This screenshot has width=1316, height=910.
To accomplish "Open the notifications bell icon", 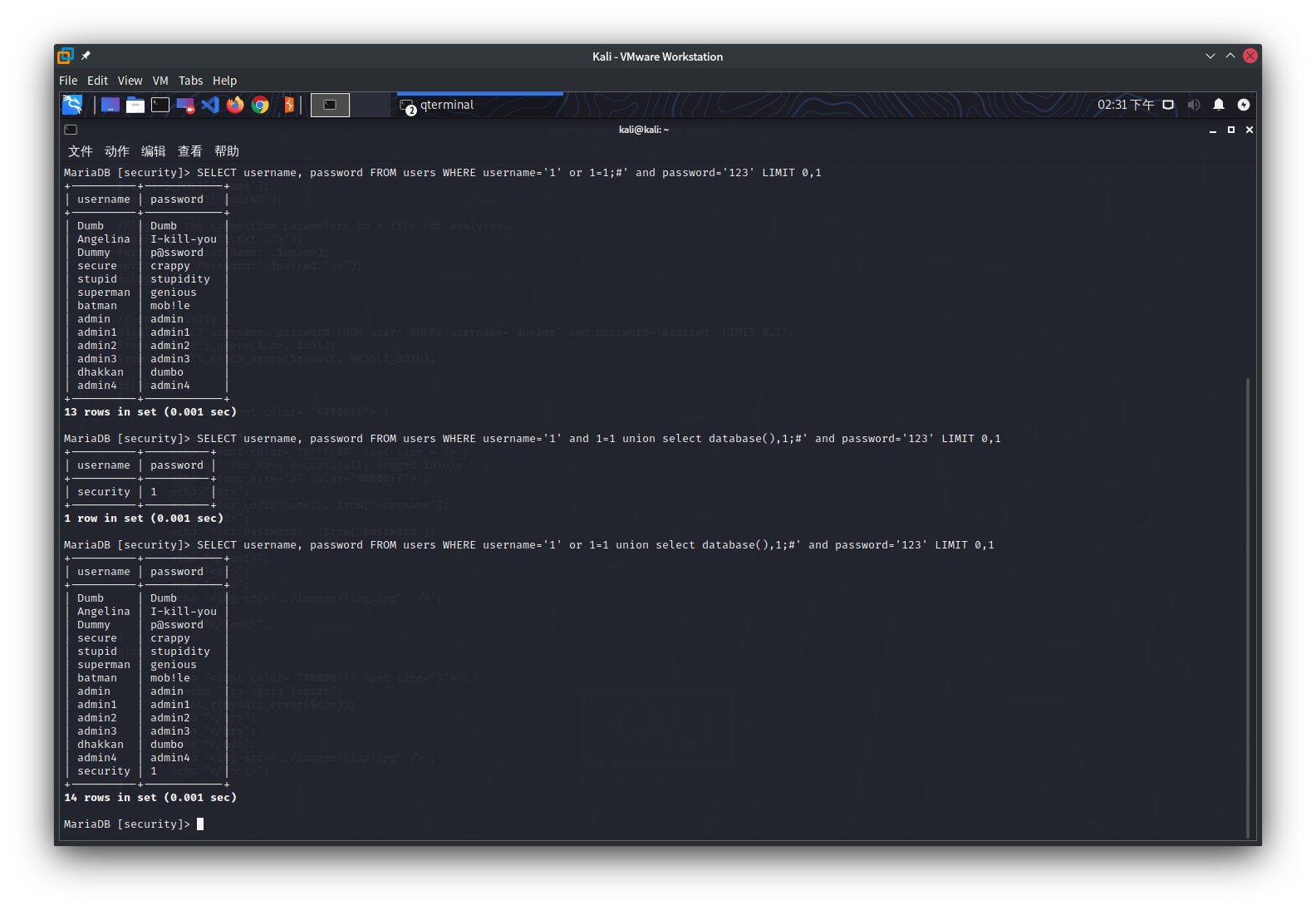I will pyautogui.click(x=1219, y=105).
